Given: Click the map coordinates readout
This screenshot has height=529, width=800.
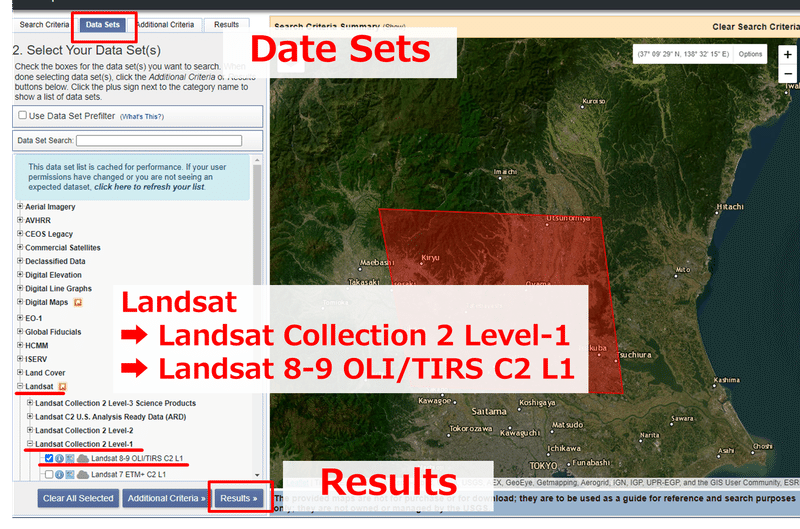Looking at the screenshot, I should (683, 54).
